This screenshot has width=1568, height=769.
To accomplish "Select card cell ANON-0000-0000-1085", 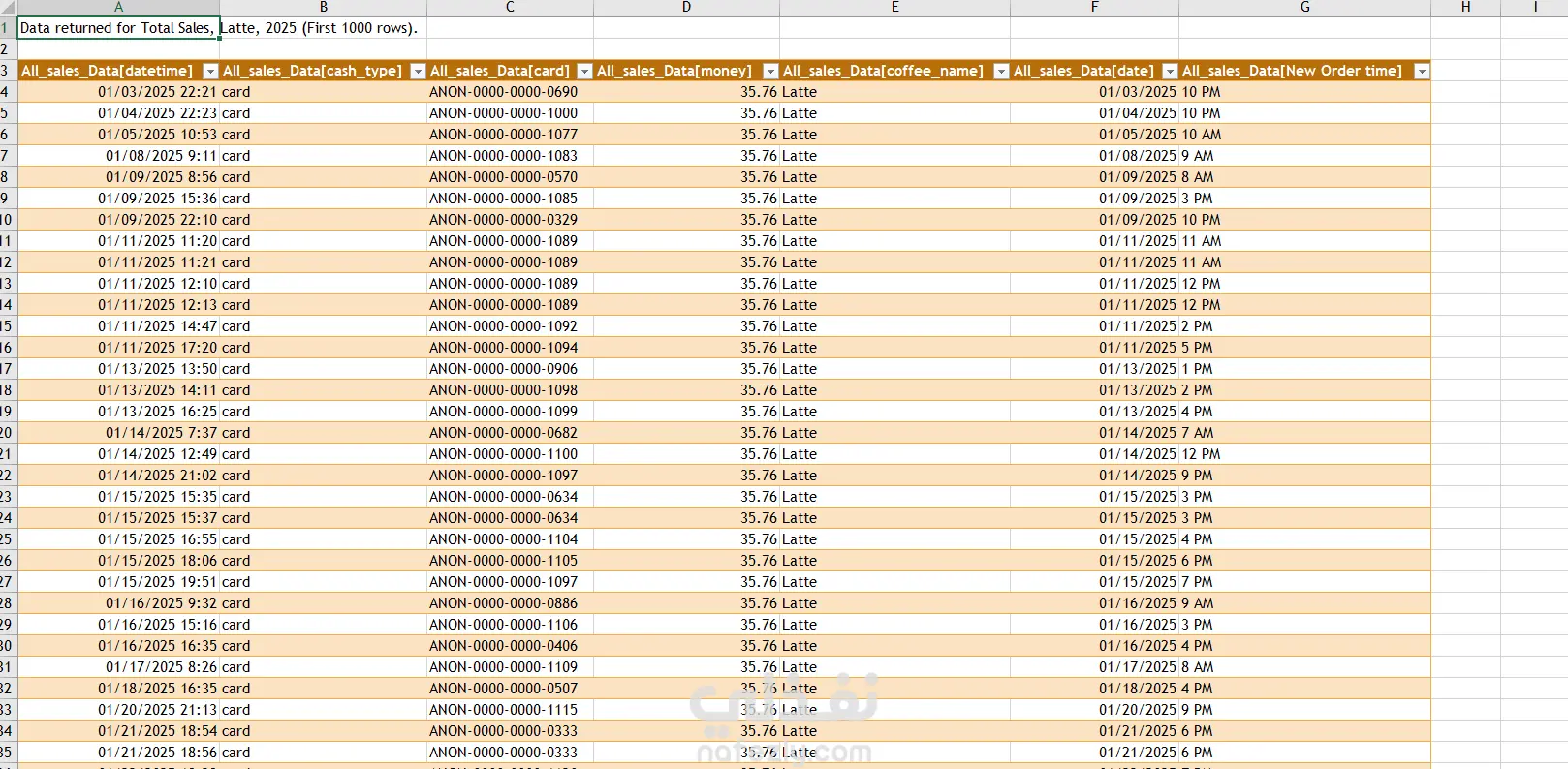I will click(x=511, y=199).
